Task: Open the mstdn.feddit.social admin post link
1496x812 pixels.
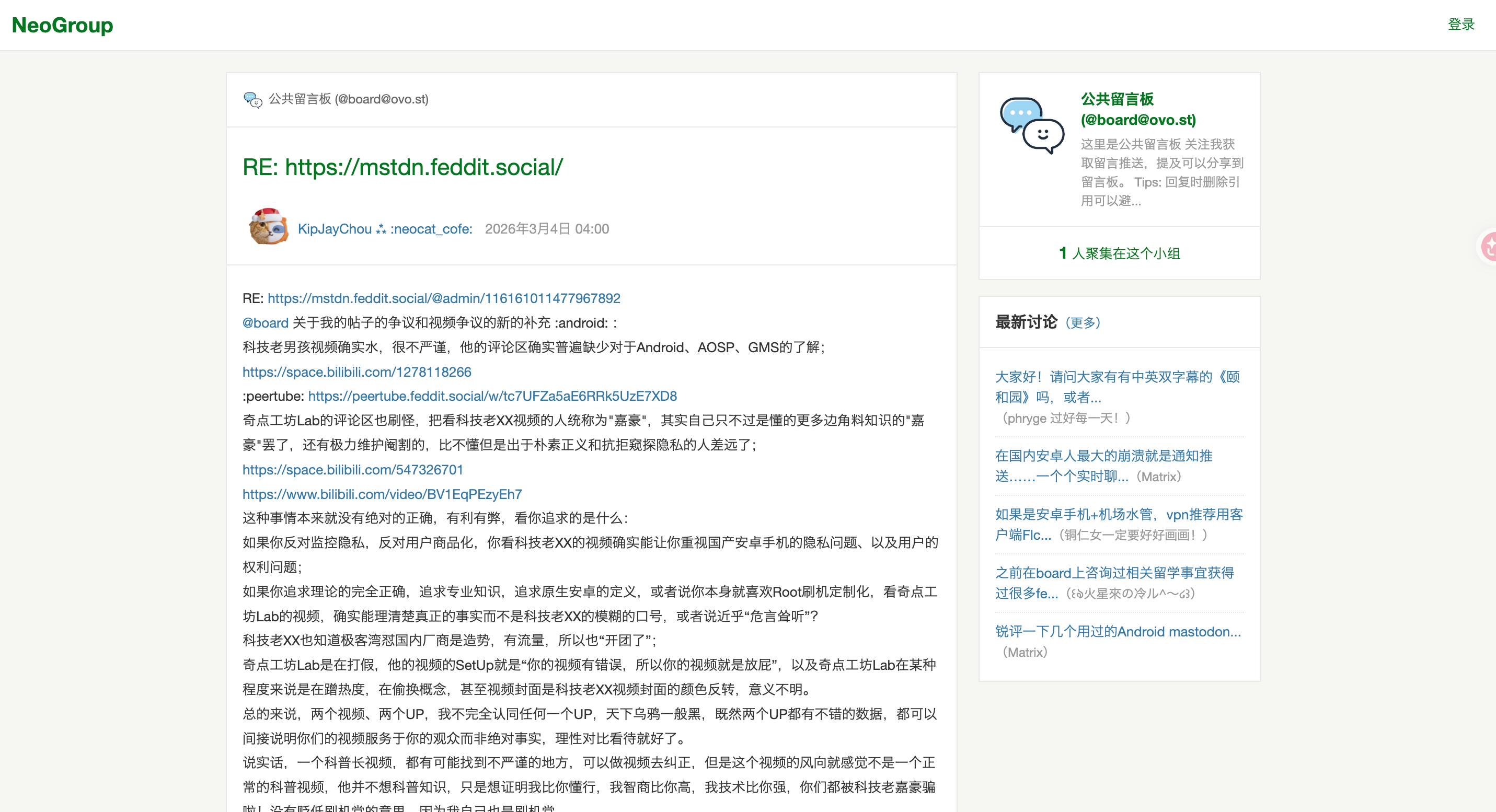Action: click(x=443, y=298)
